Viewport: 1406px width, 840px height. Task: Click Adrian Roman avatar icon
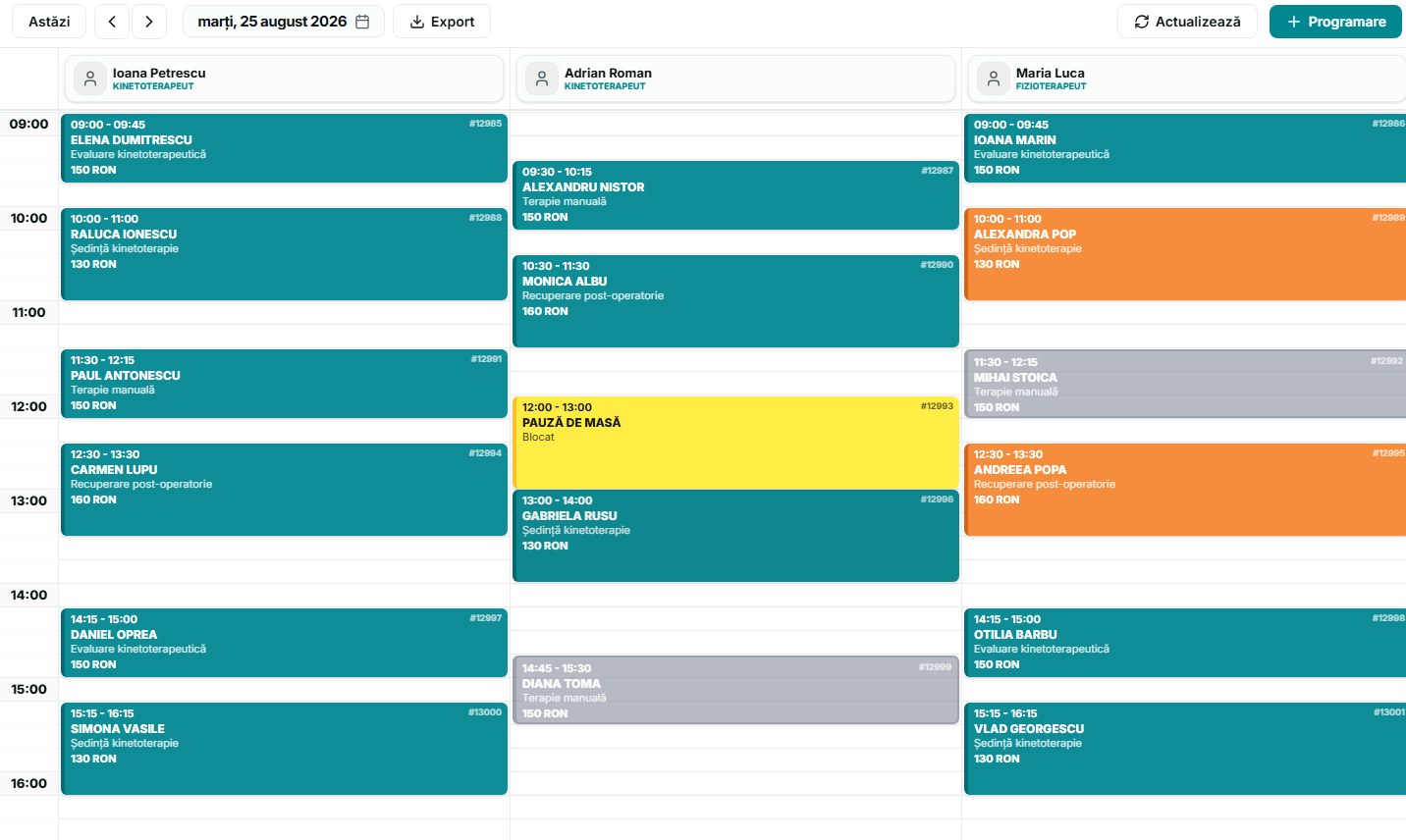pos(542,79)
